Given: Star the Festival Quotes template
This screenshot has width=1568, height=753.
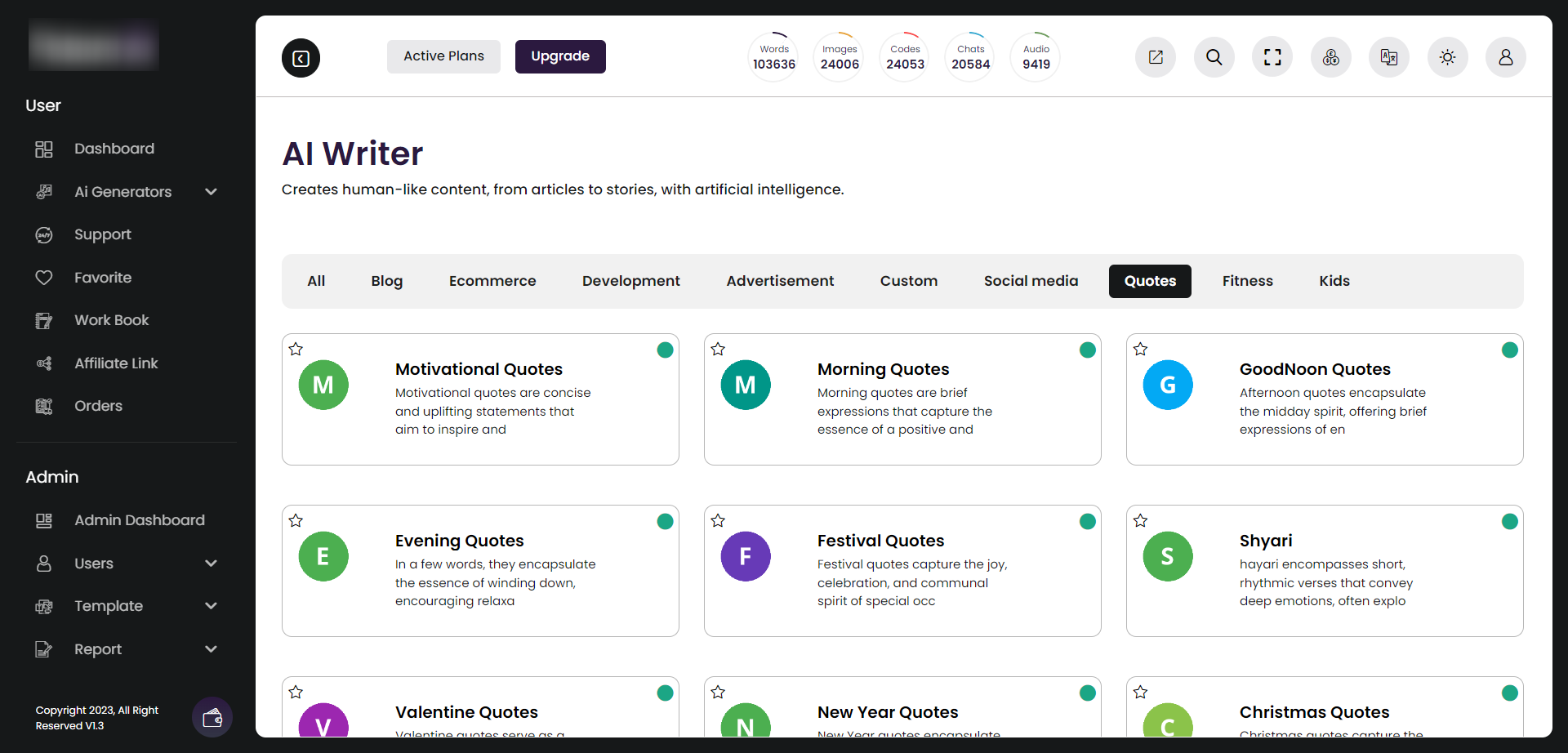Looking at the screenshot, I should [x=717, y=520].
